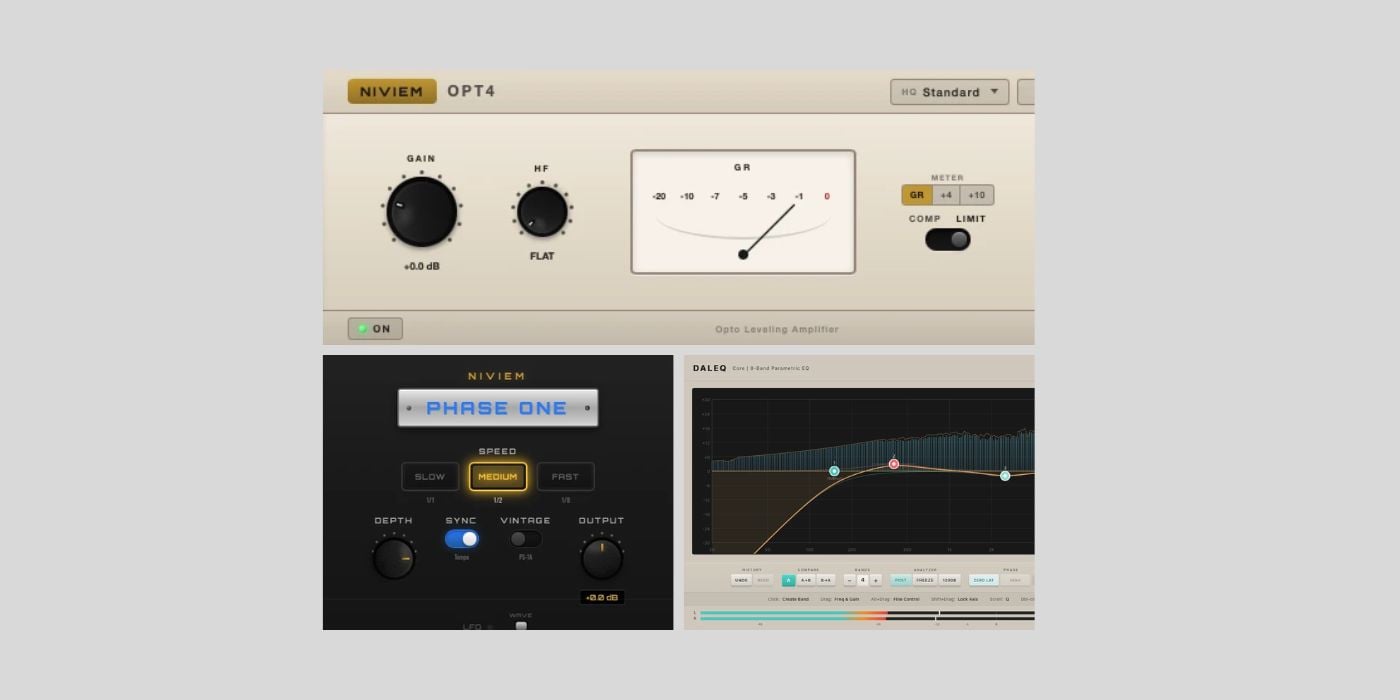
Task: Click the HF knob set to FLAT
Action: (x=542, y=211)
